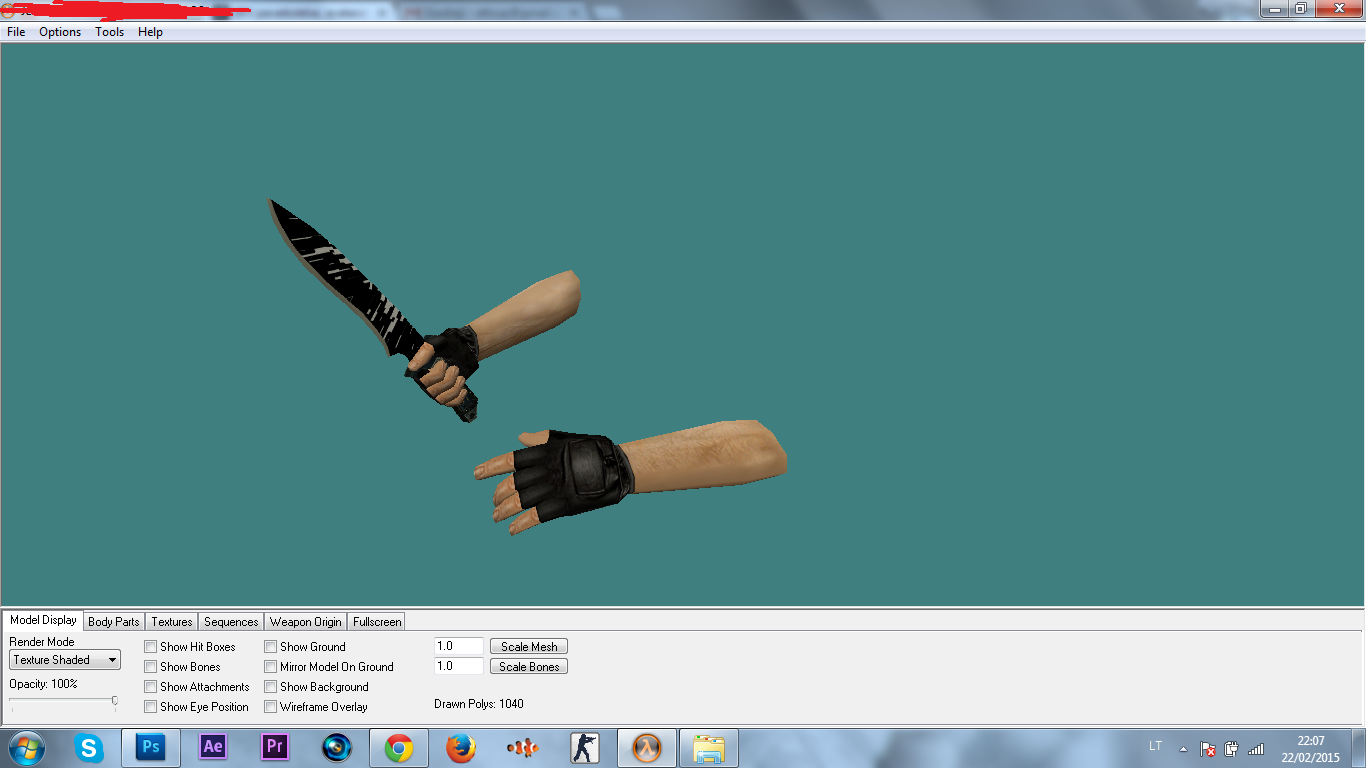Select the Model Display tab

pyautogui.click(x=43, y=620)
